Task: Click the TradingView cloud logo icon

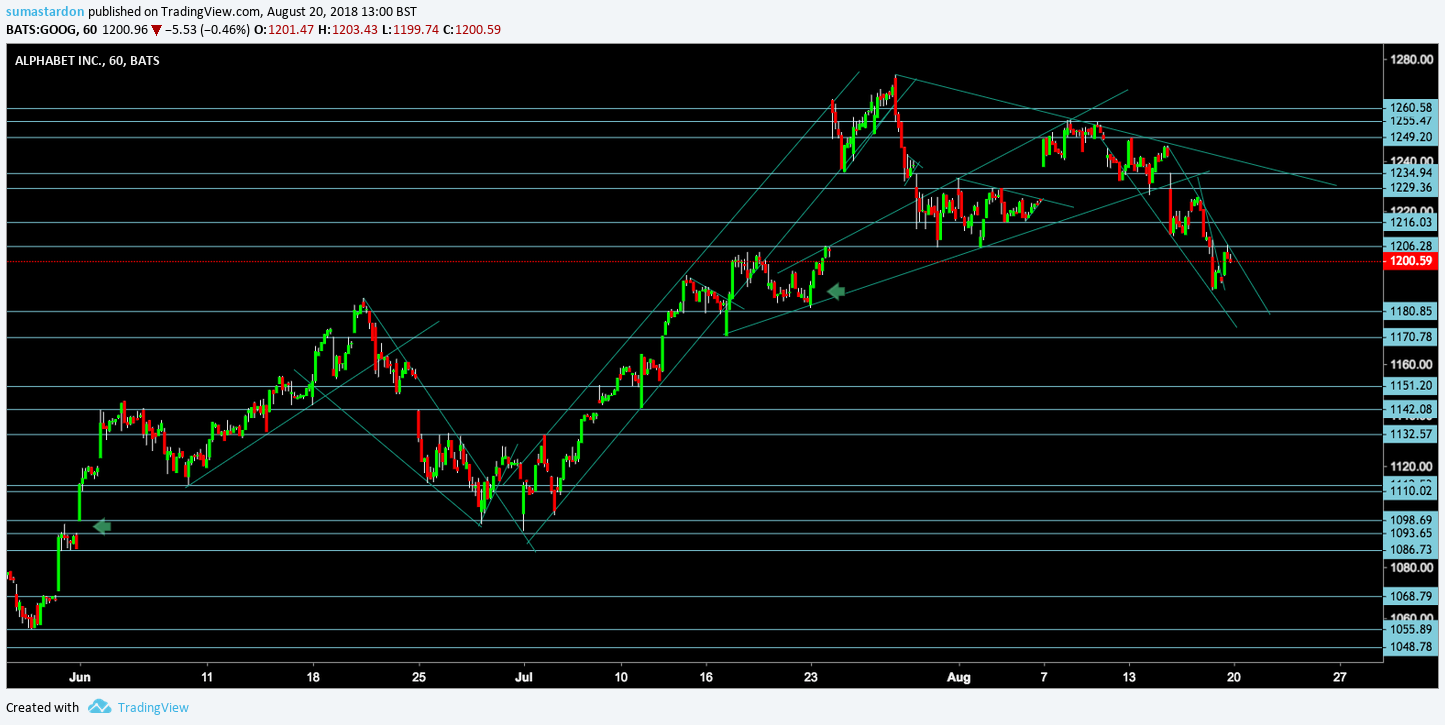Action: click(99, 707)
